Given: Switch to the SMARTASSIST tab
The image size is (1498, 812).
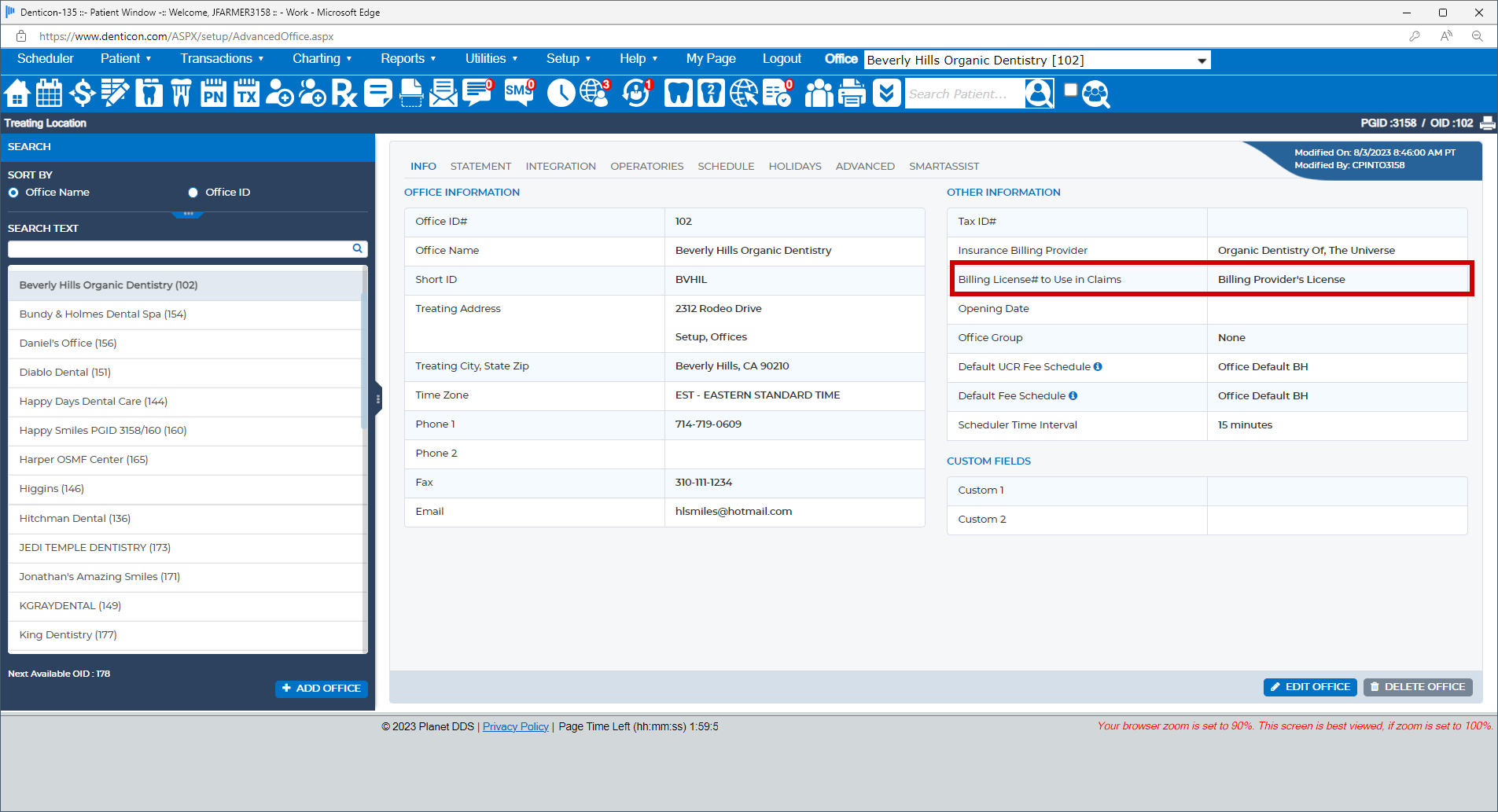Looking at the screenshot, I should 944,166.
